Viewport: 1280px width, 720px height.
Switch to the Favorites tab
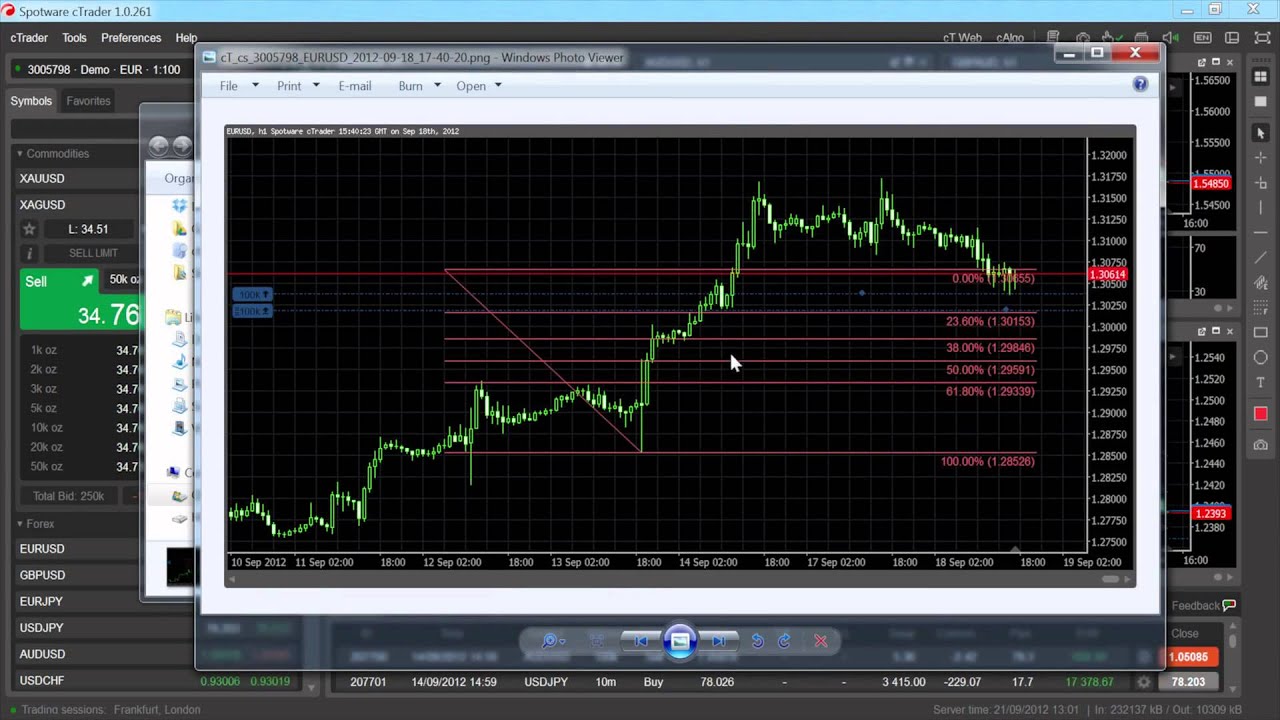[88, 101]
